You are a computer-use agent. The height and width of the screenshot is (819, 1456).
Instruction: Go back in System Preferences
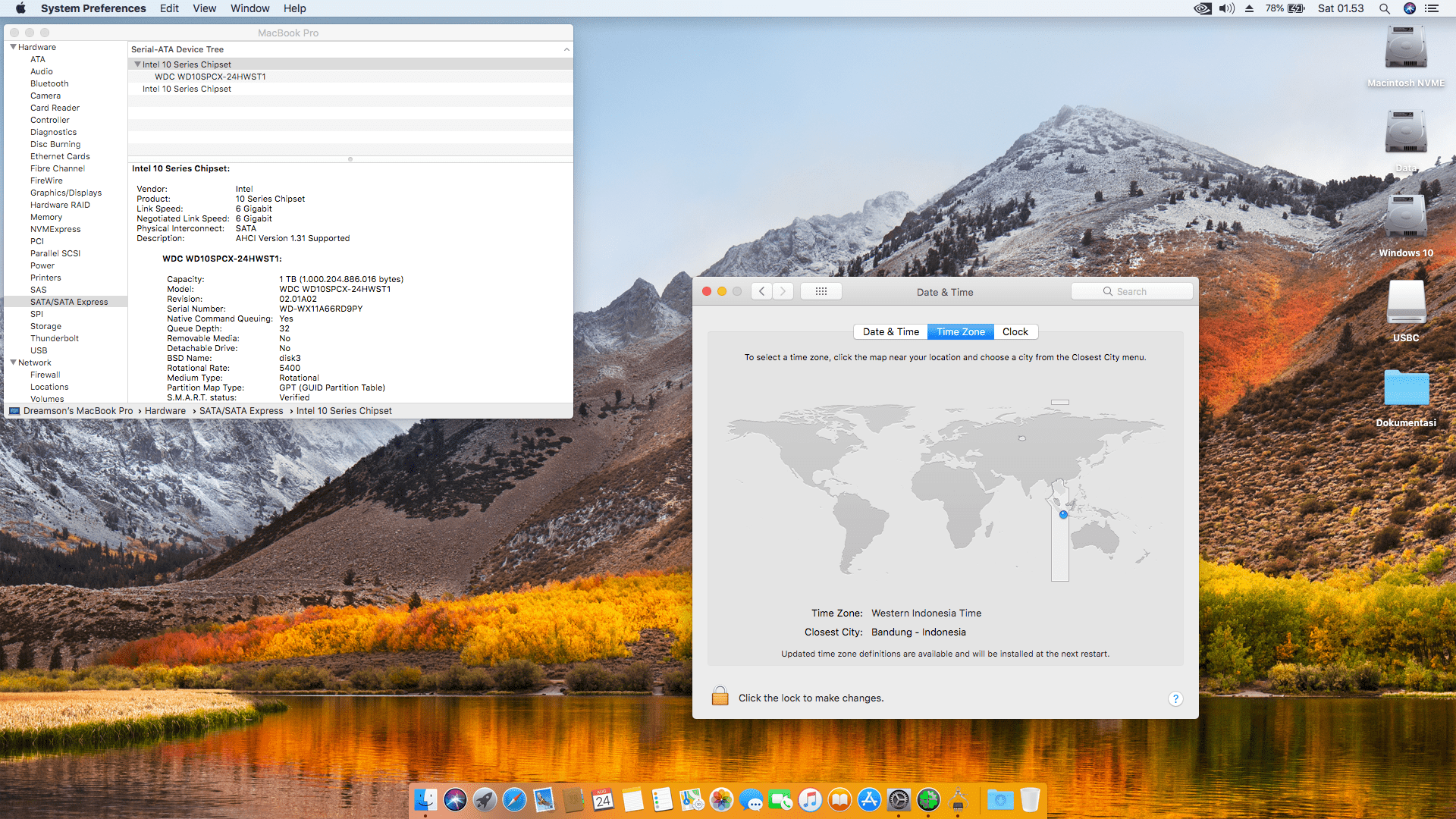(x=762, y=291)
